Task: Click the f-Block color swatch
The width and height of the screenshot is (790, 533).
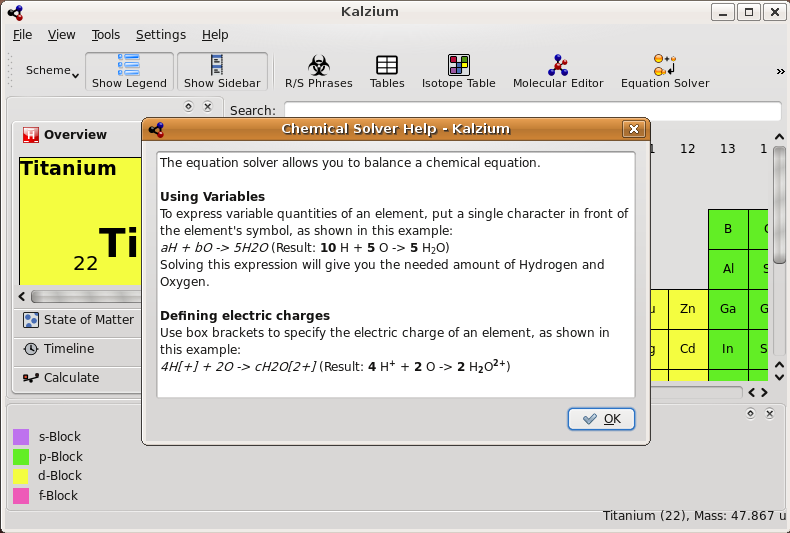Action: click(x=21, y=496)
